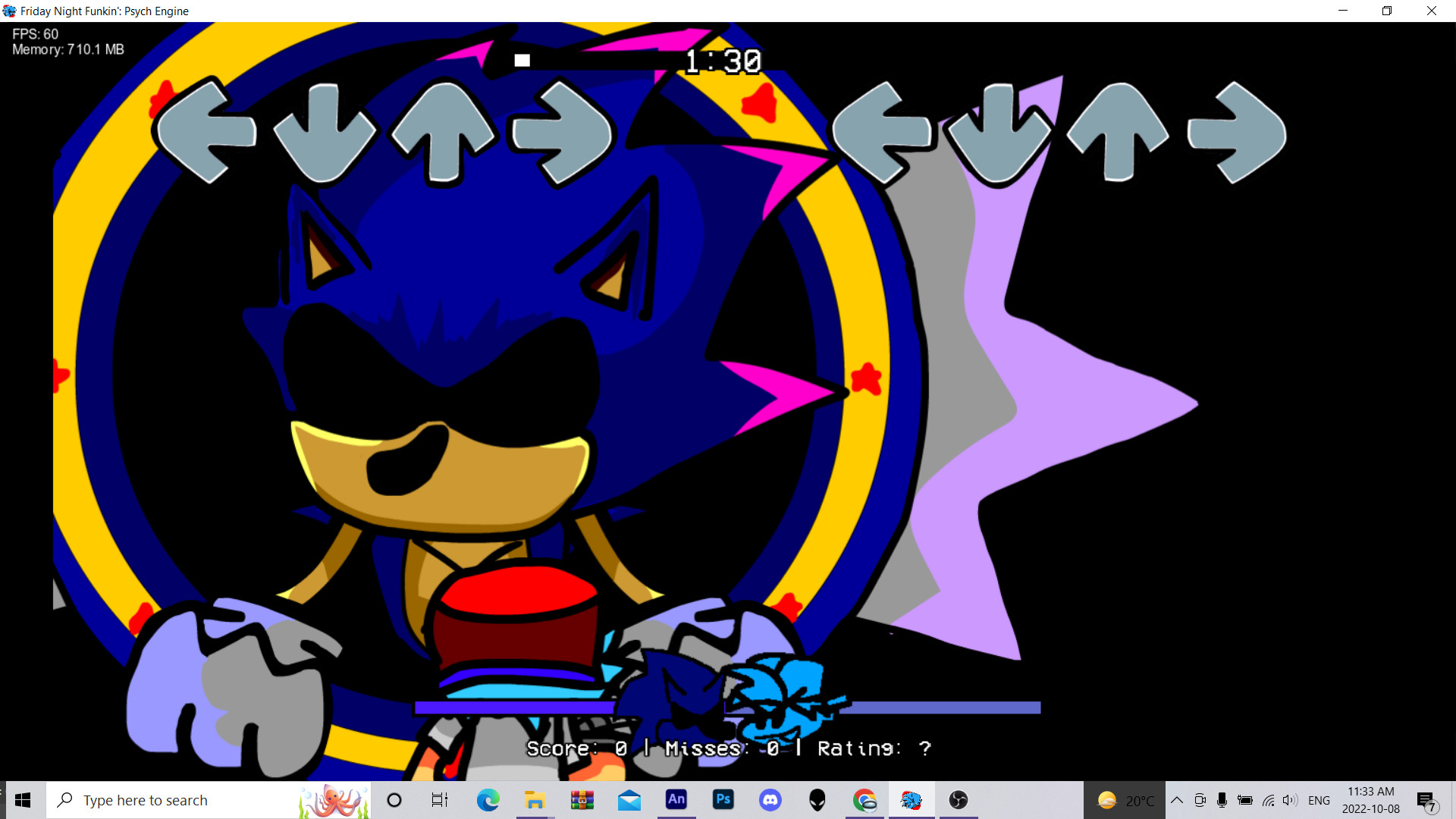Image resolution: width=1456 pixels, height=819 pixels.
Task: Open the ENG language selector
Action: [1319, 800]
